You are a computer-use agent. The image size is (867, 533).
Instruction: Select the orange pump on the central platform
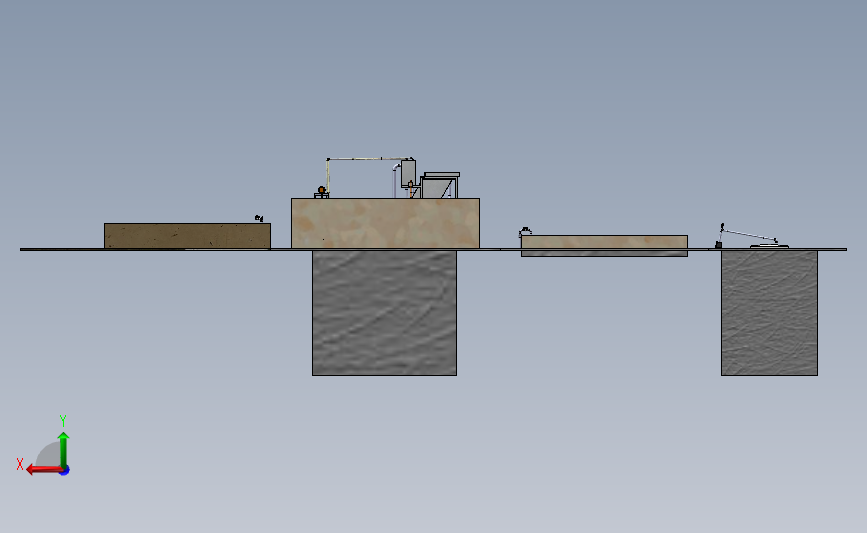tap(321, 192)
